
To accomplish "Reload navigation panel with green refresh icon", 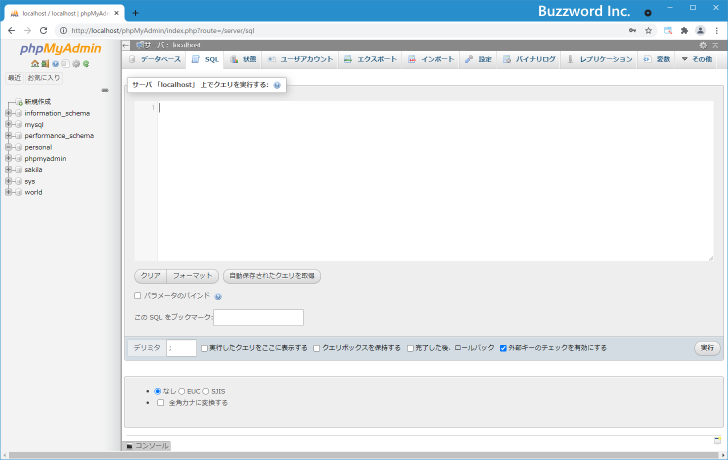I will [86, 64].
